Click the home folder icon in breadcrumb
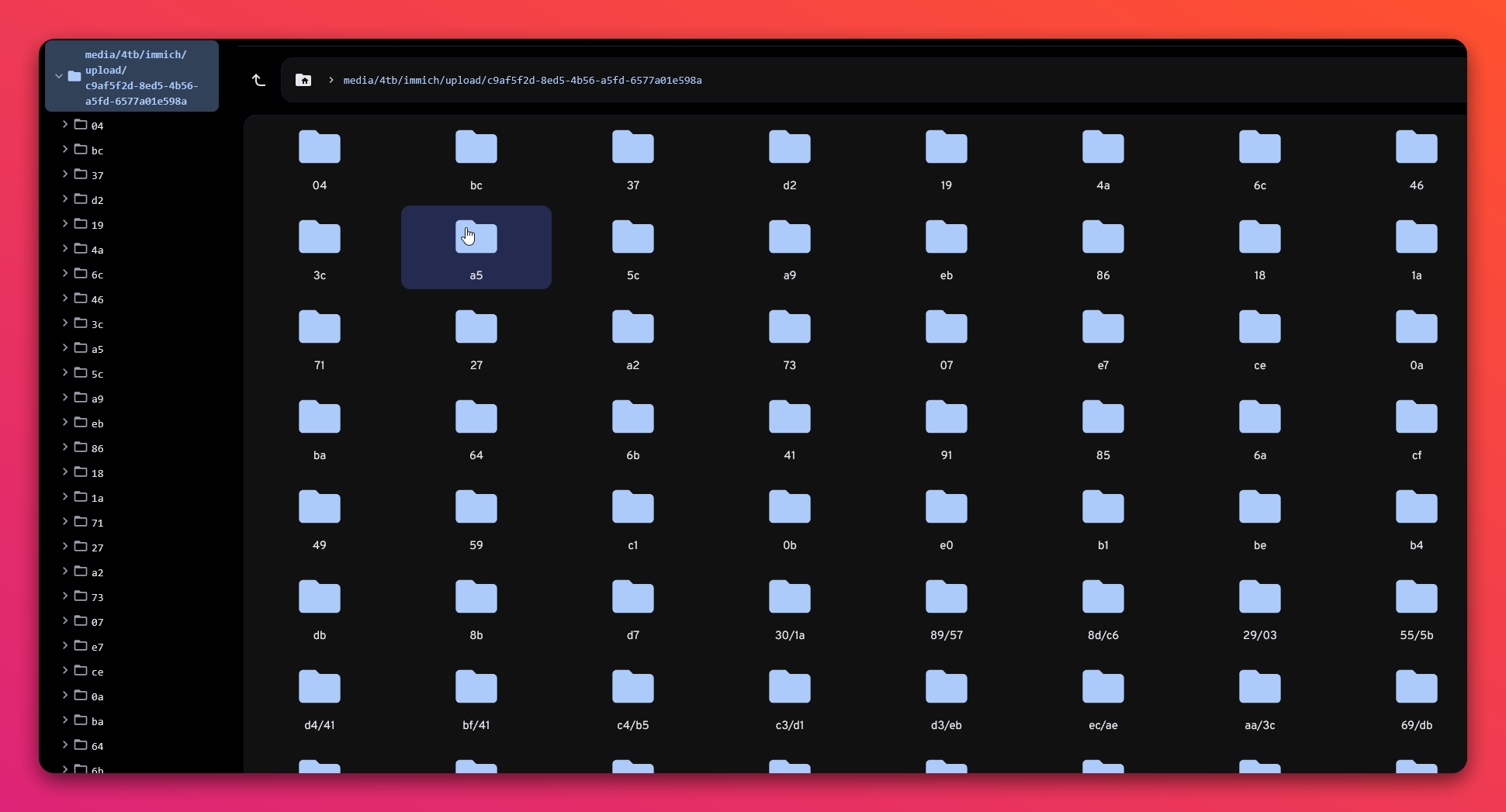The width and height of the screenshot is (1506, 812). pos(303,80)
